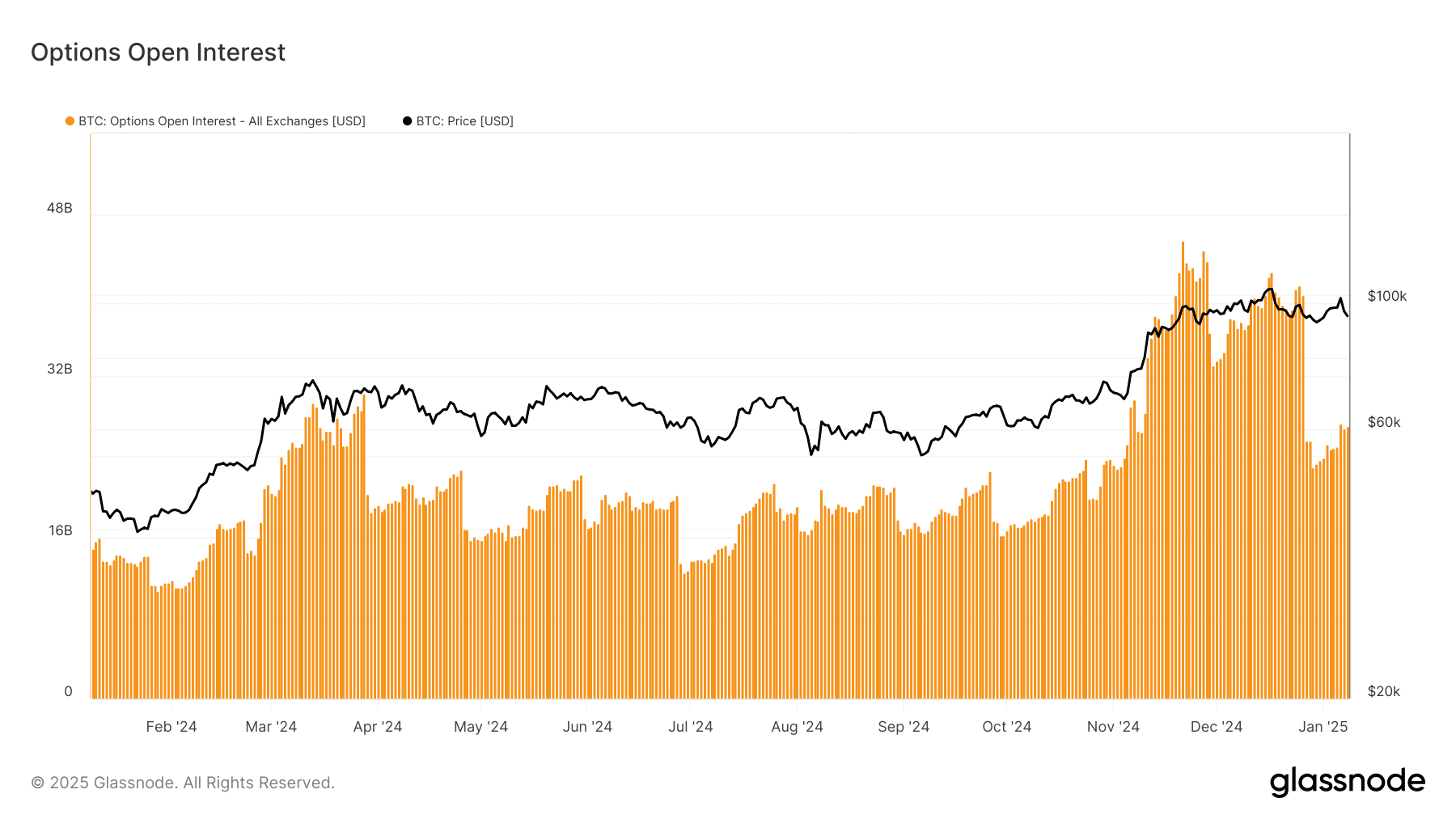This screenshot has height=819, width=1456.
Task: Select the Nov '24 month label
Action: pos(1112,726)
